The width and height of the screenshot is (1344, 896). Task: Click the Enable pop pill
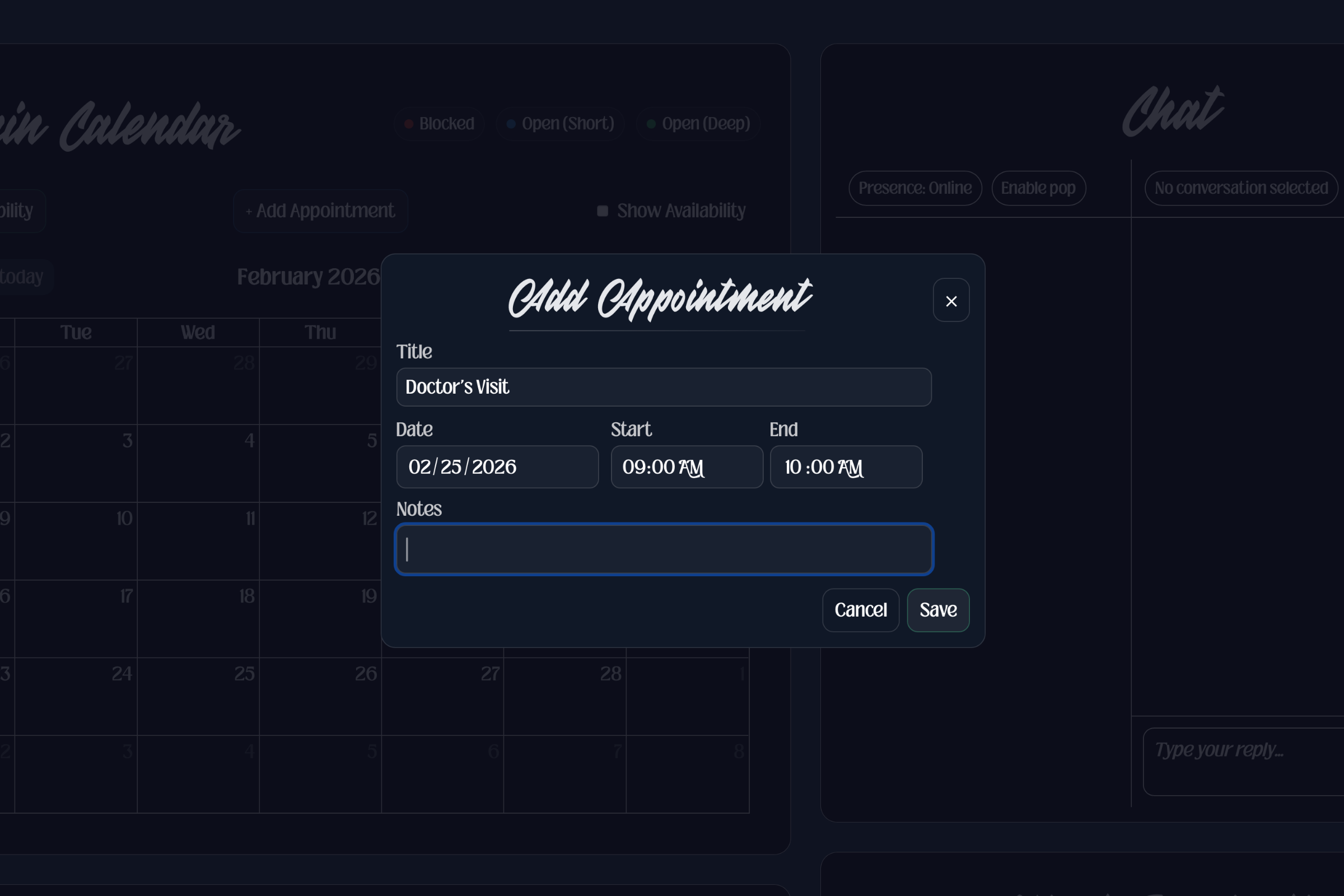pos(1038,188)
